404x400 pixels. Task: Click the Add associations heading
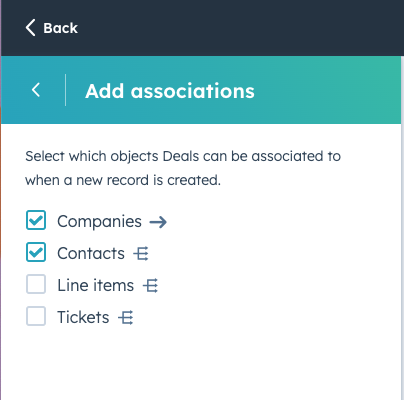point(170,91)
